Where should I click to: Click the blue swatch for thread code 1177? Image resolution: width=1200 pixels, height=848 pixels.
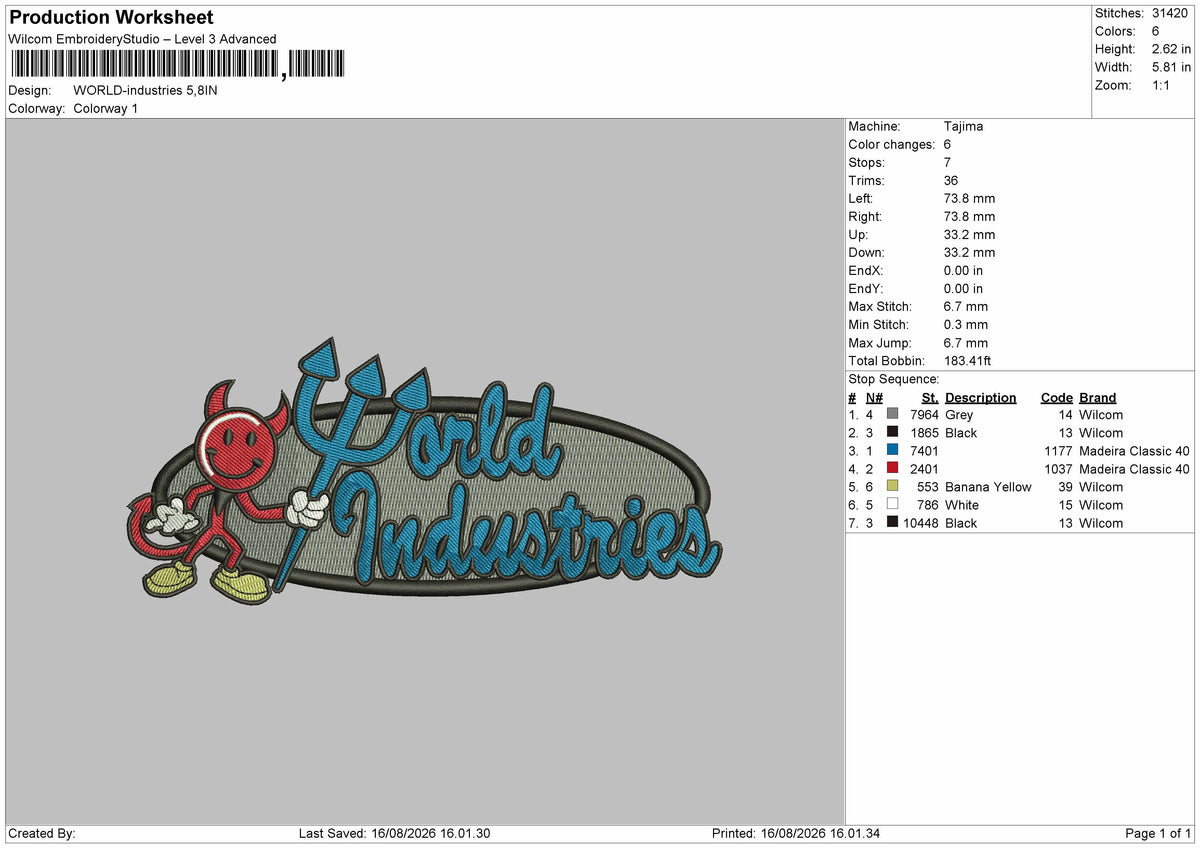click(x=892, y=450)
